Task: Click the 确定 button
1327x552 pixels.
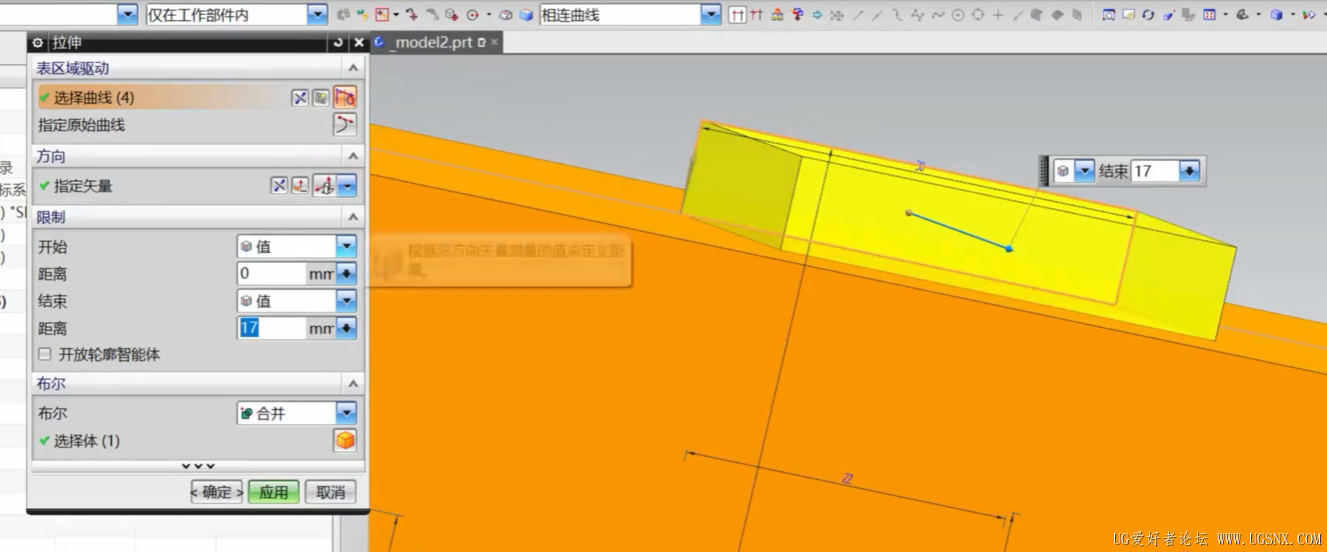Action: (x=217, y=492)
